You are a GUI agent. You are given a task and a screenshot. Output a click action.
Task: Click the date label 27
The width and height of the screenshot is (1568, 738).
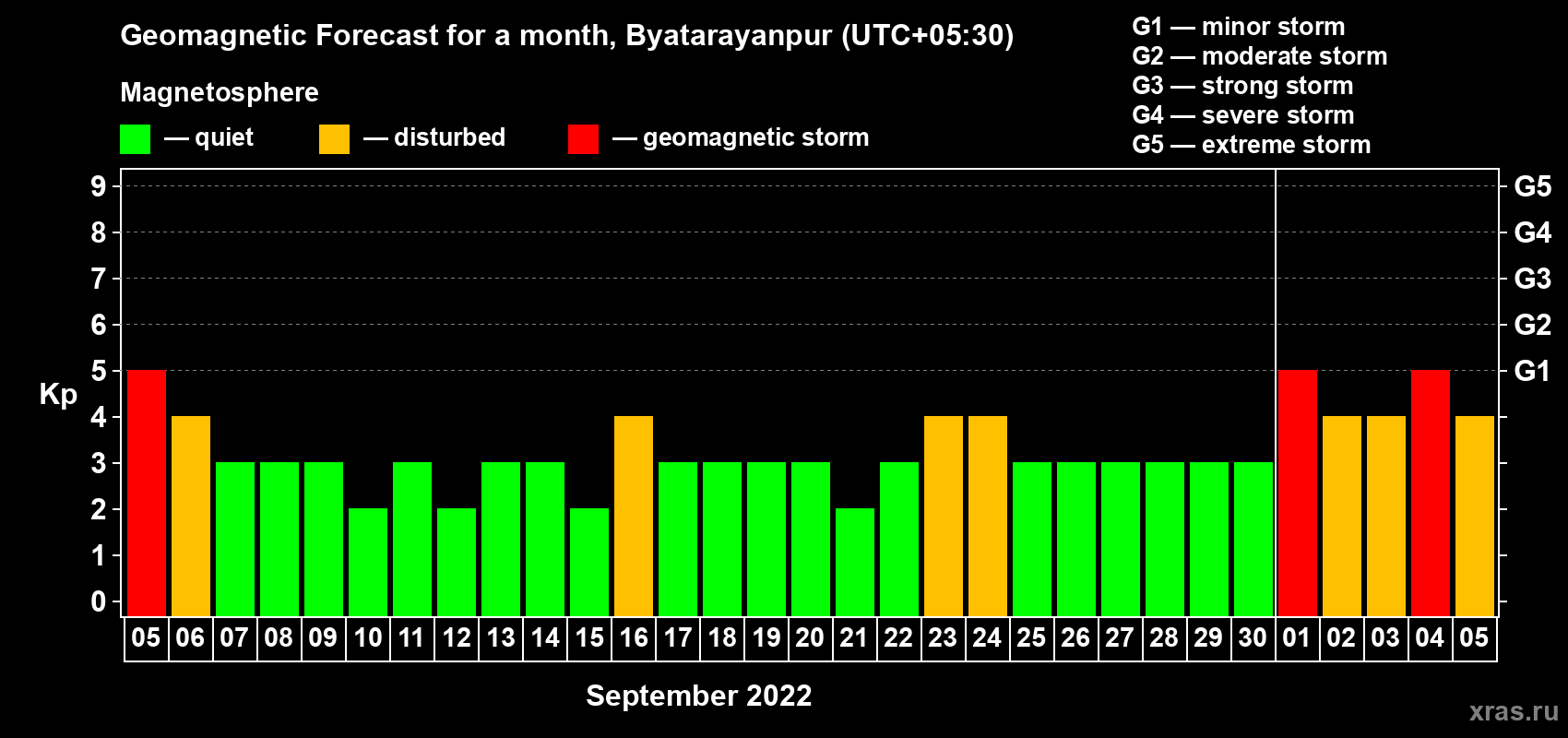pyautogui.click(x=1120, y=638)
